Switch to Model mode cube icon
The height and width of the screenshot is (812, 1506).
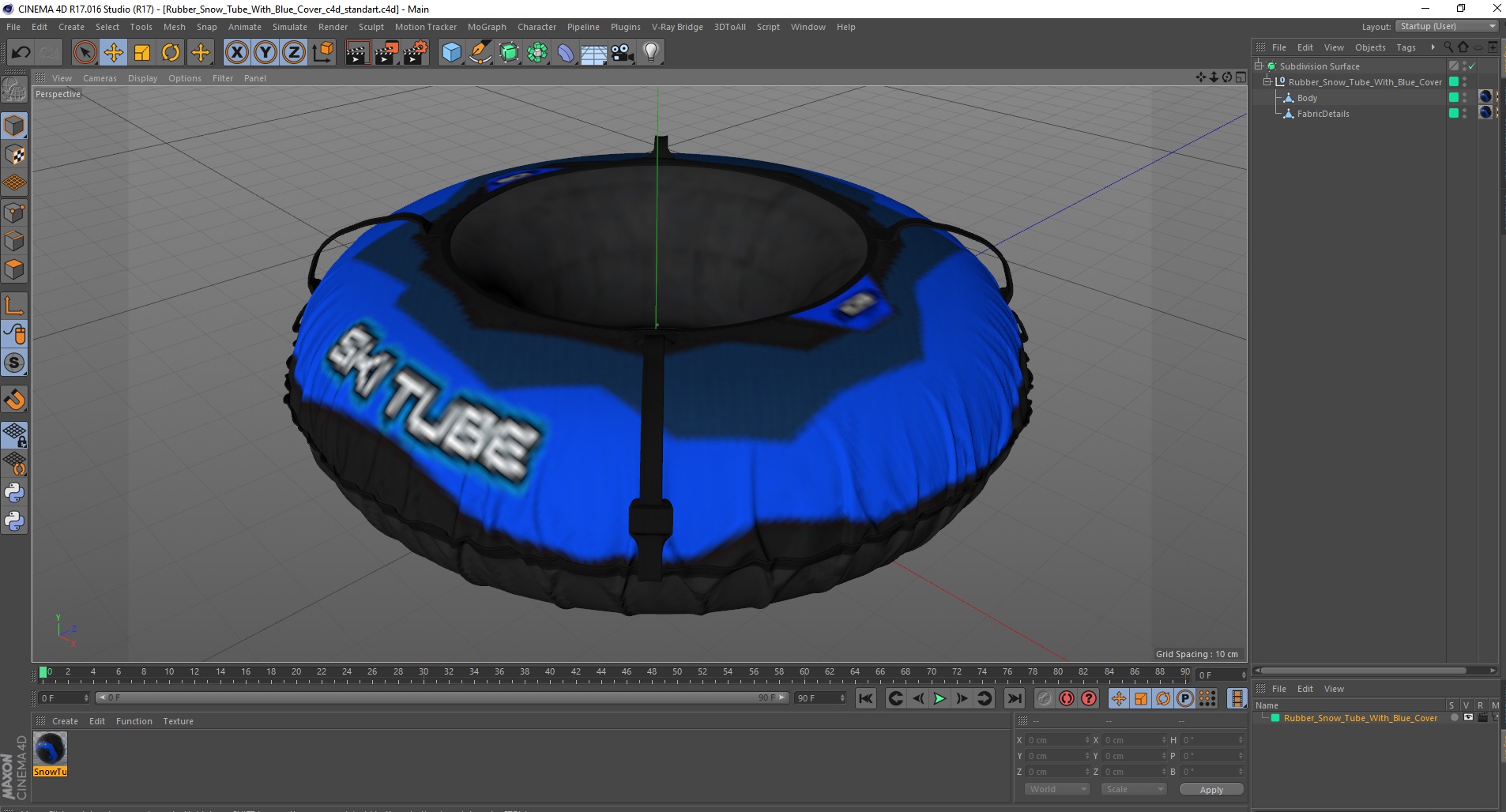pyautogui.click(x=14, y=126)
